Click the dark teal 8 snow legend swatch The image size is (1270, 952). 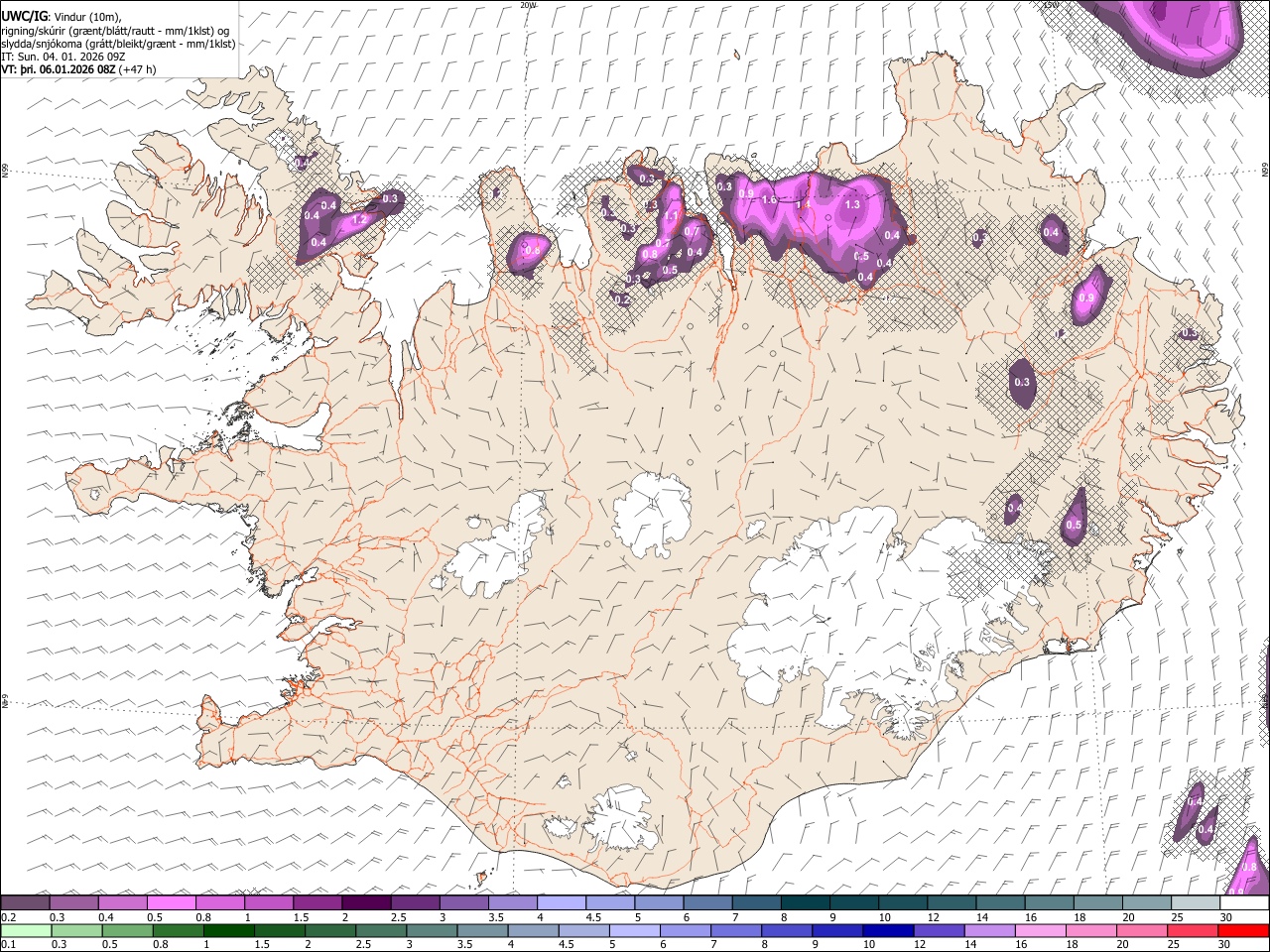pyautogui.click(x=805, y=902)
